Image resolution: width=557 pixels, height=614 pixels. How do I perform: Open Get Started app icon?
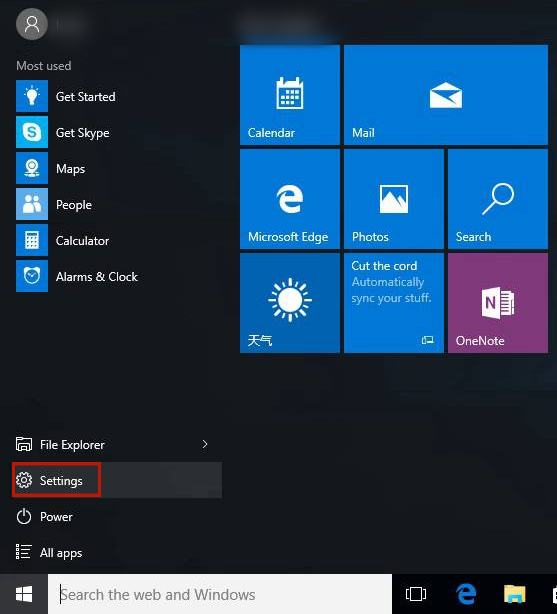pyautogui.click(x=32, y=96)
